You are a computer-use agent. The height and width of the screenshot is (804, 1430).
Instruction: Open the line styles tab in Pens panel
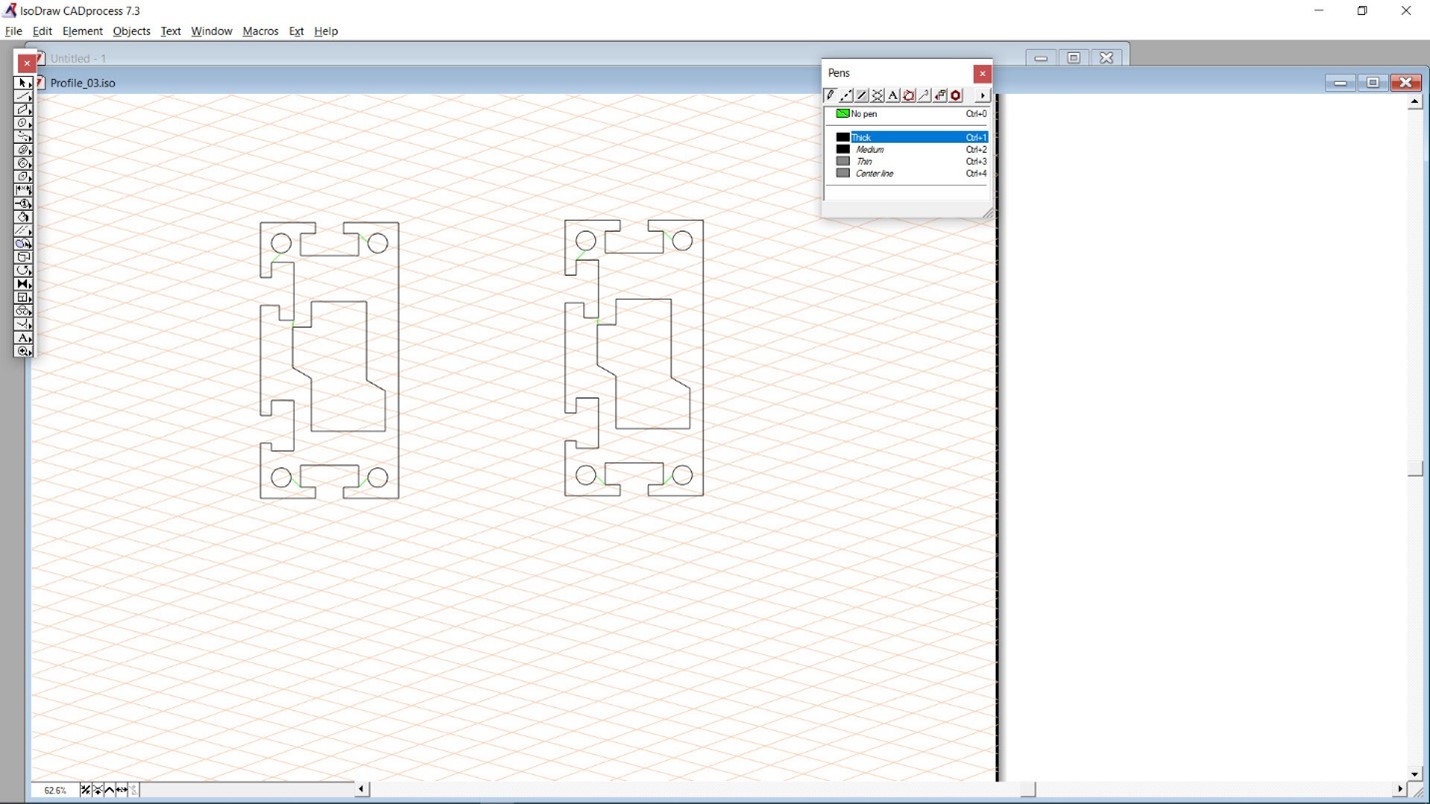click(846, 95)
